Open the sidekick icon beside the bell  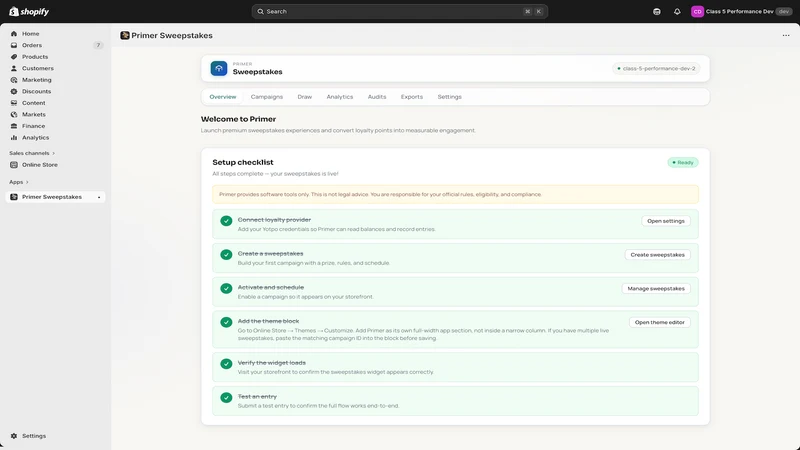pyautogui.click(x=657, y=11)
